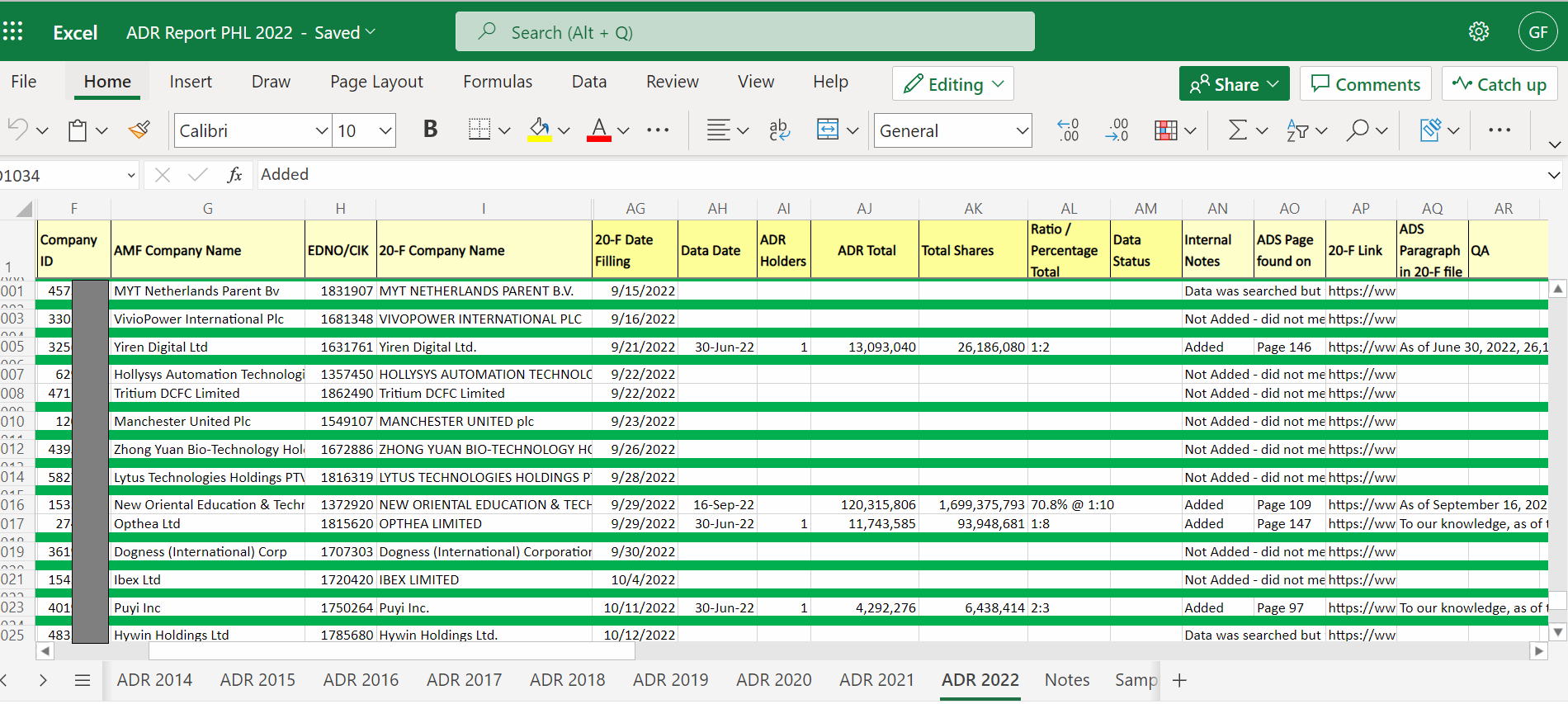Click the AutoSum sigma icon
The height and width of the screenshot is (704, 1568).
1237,130
